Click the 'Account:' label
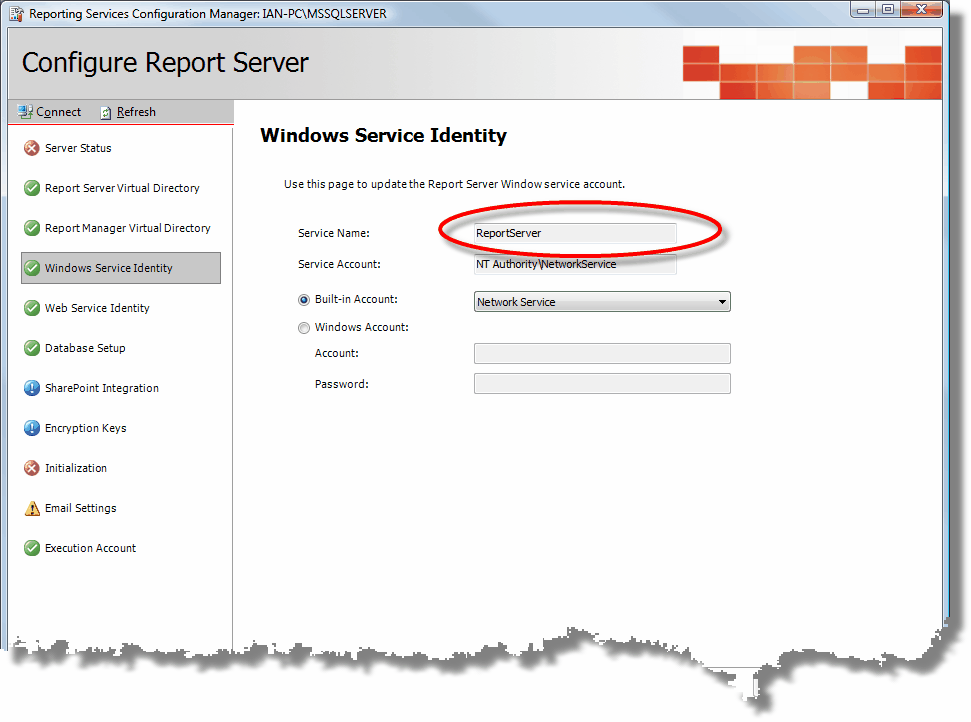 point(336,354)
